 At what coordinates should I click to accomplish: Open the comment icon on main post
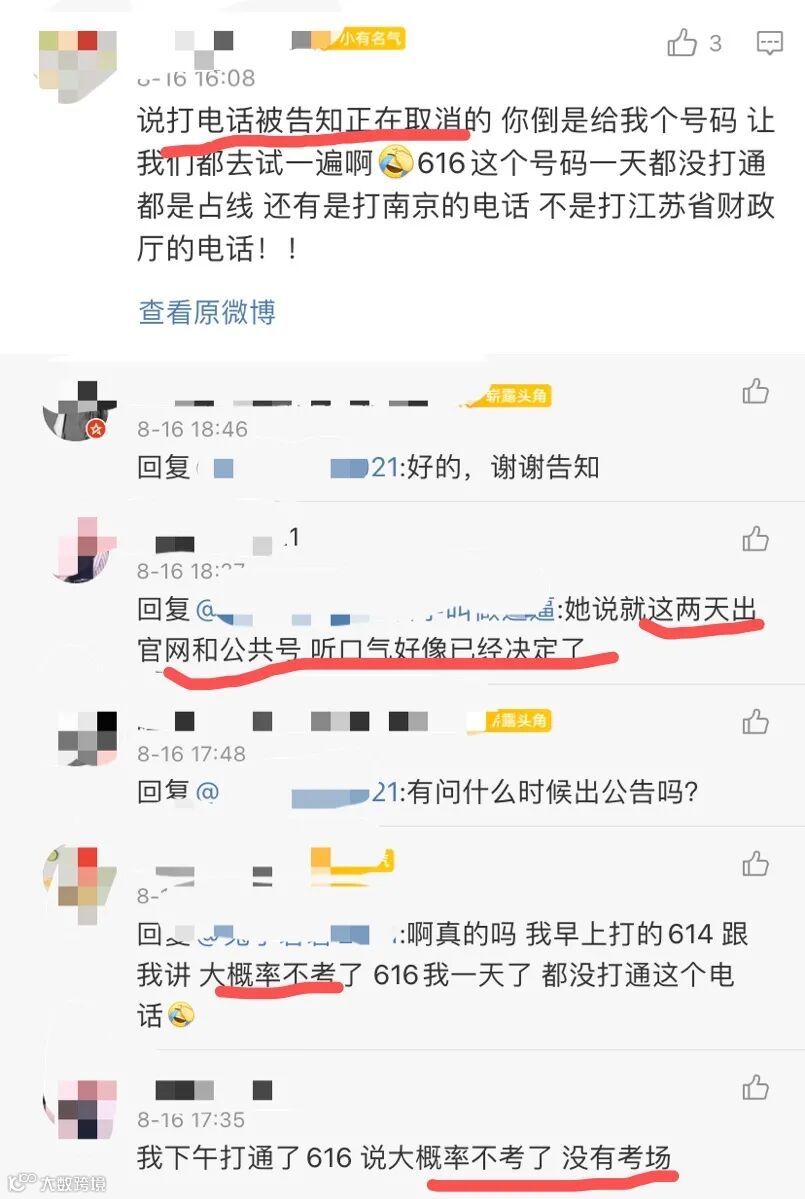click(x=769, y=44)
